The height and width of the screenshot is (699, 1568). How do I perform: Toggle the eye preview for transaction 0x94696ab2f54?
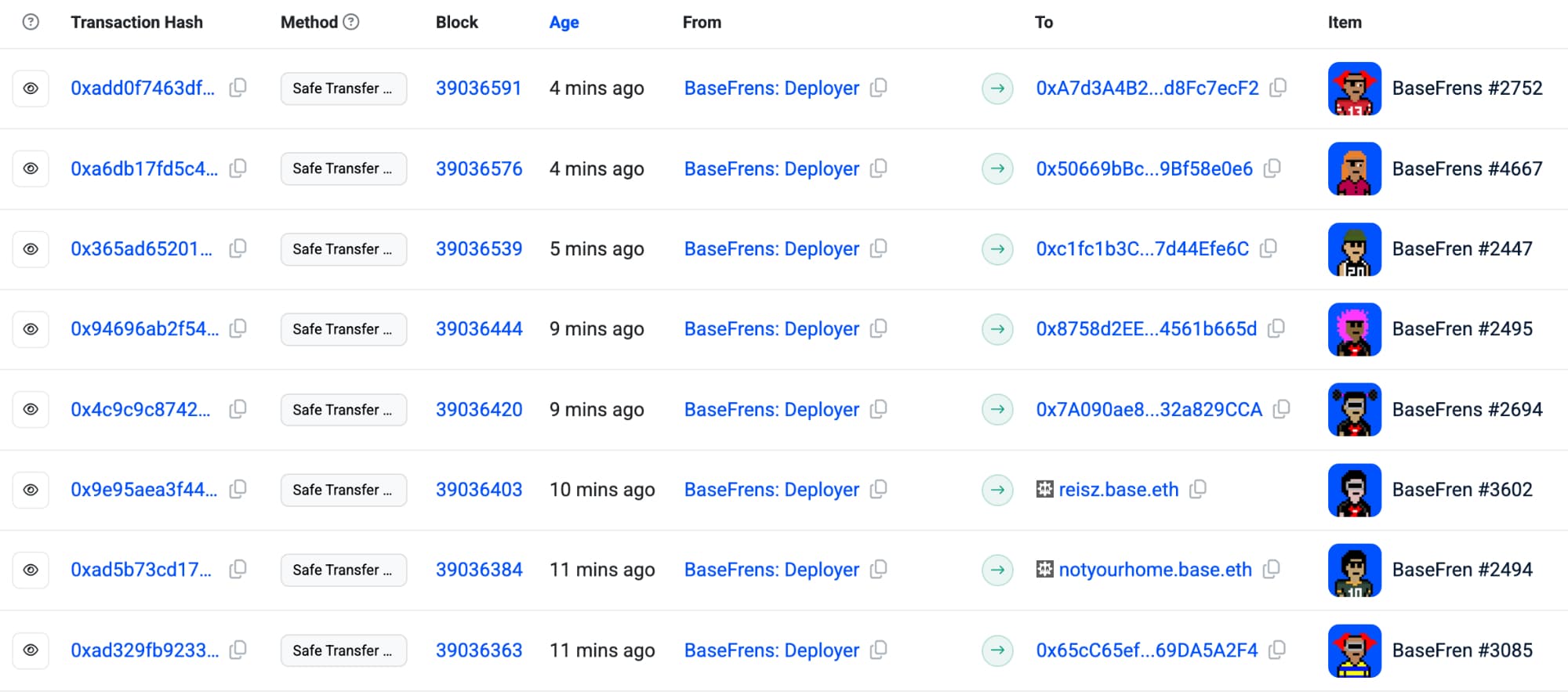coord(31,329)
